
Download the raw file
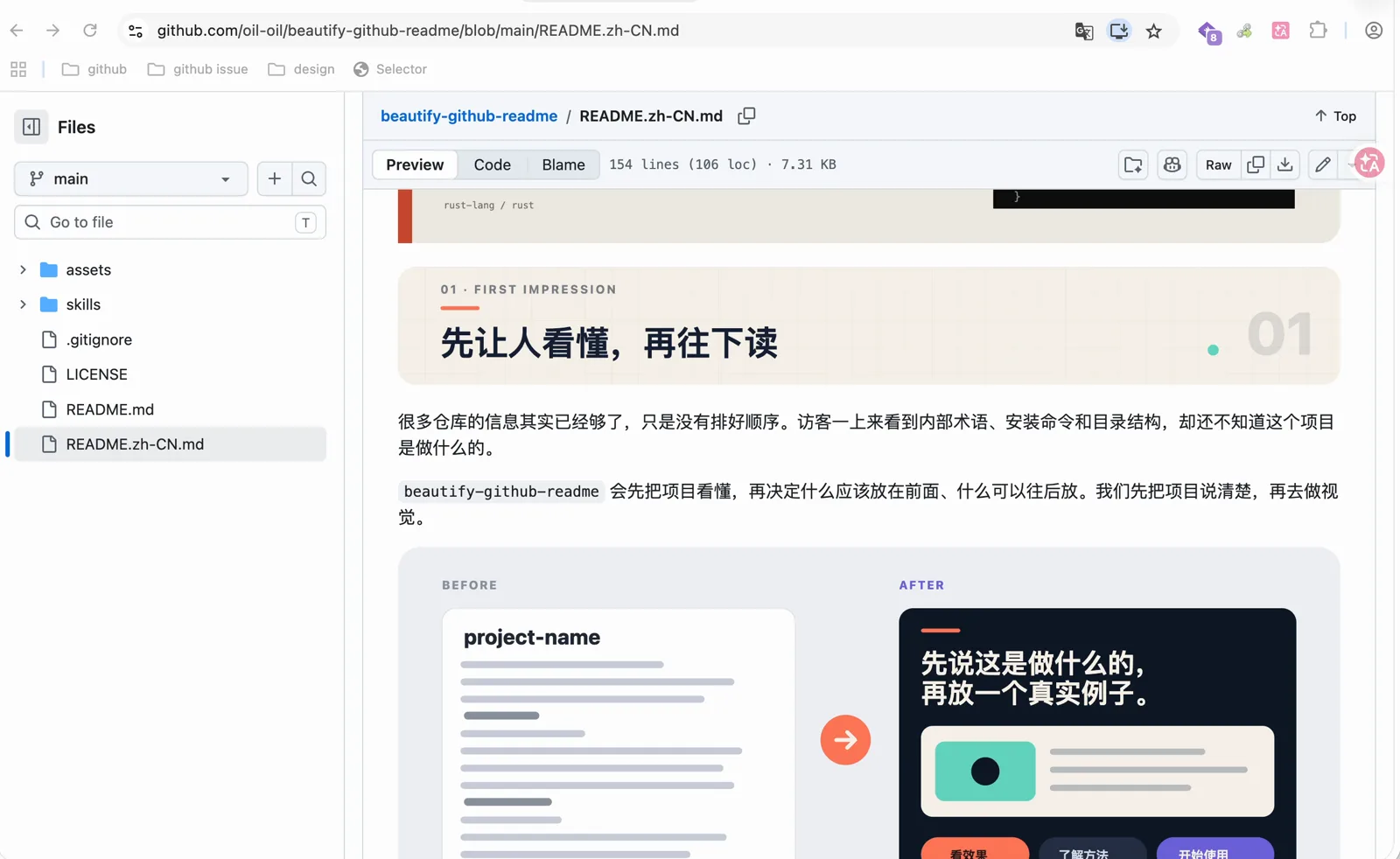pos(1285,164)
